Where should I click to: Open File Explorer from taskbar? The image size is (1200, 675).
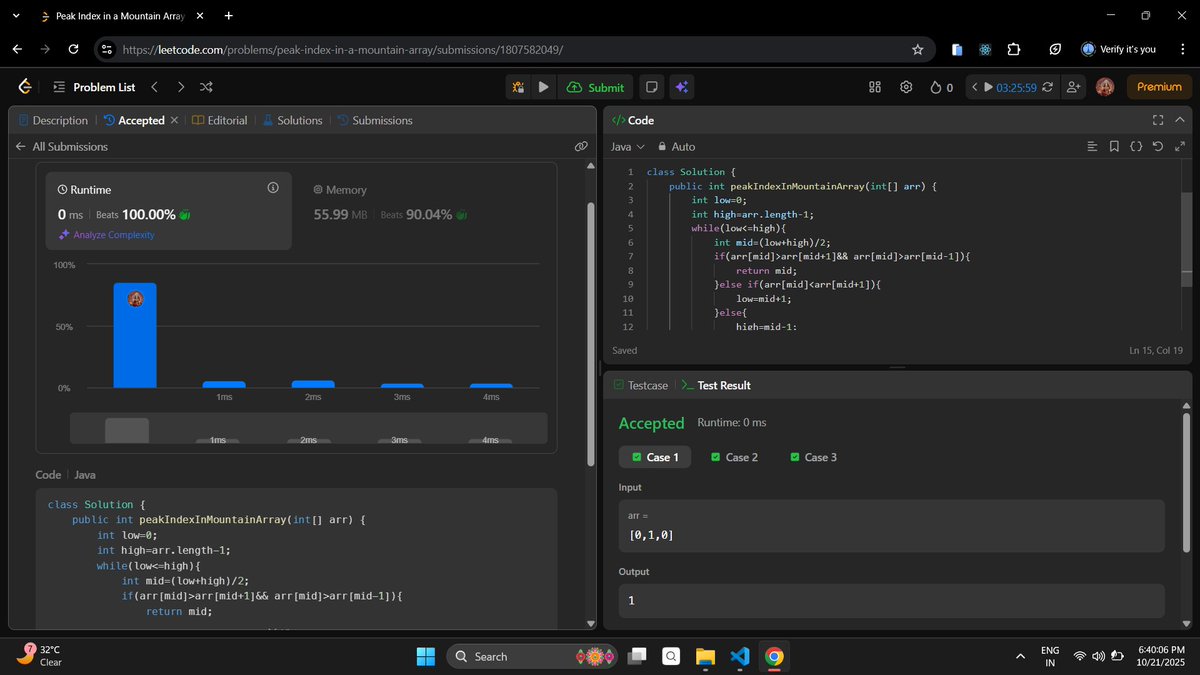click(x=706, y=656)
